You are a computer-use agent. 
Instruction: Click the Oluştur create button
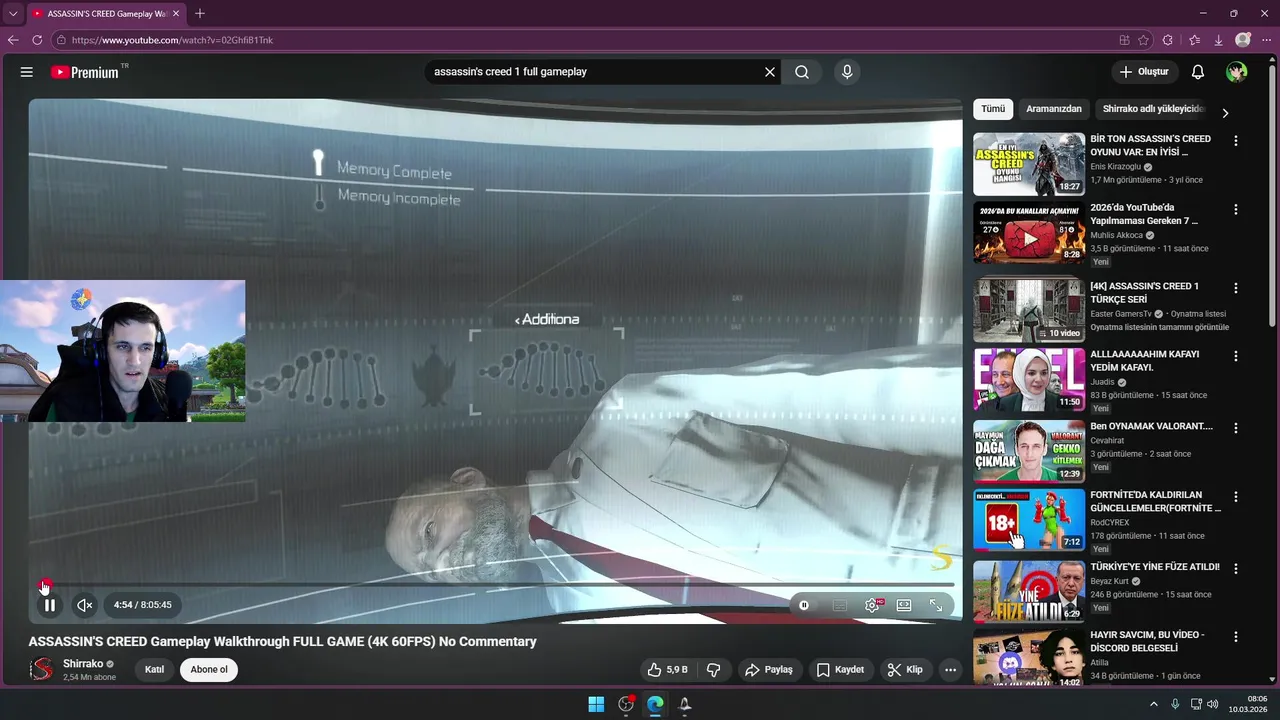(x=1144, y=72)
